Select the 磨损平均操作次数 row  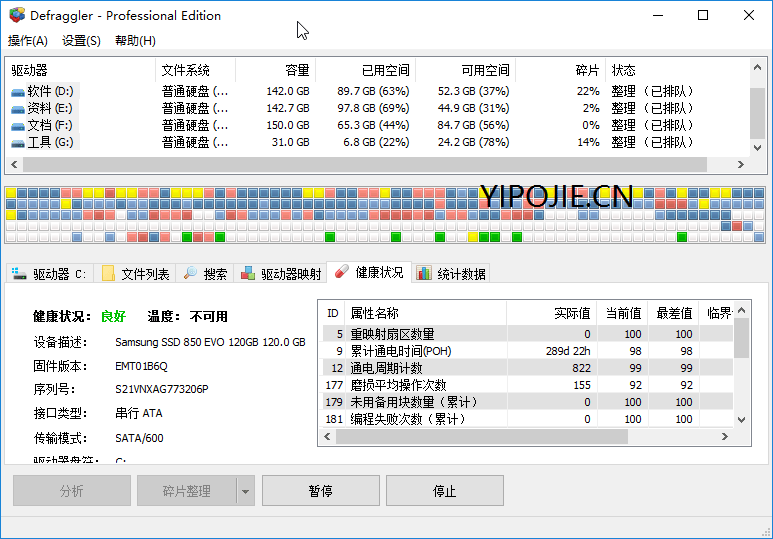527,385
